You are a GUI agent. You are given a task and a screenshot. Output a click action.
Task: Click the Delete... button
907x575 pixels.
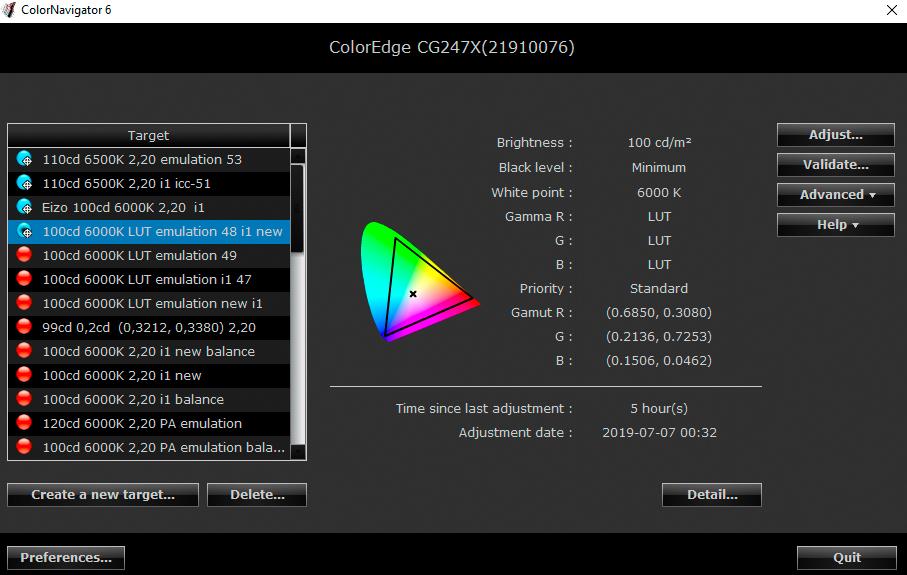pos(257,495)
